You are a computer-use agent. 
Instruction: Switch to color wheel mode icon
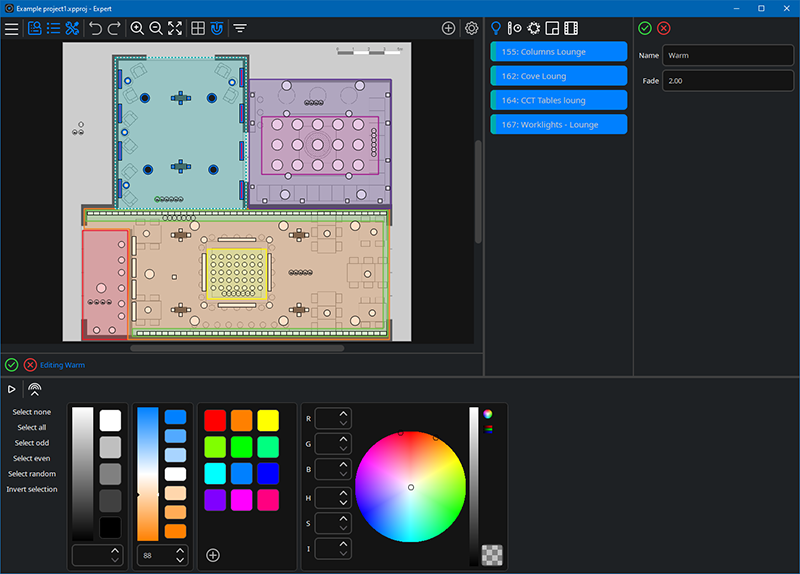[488, 414]
